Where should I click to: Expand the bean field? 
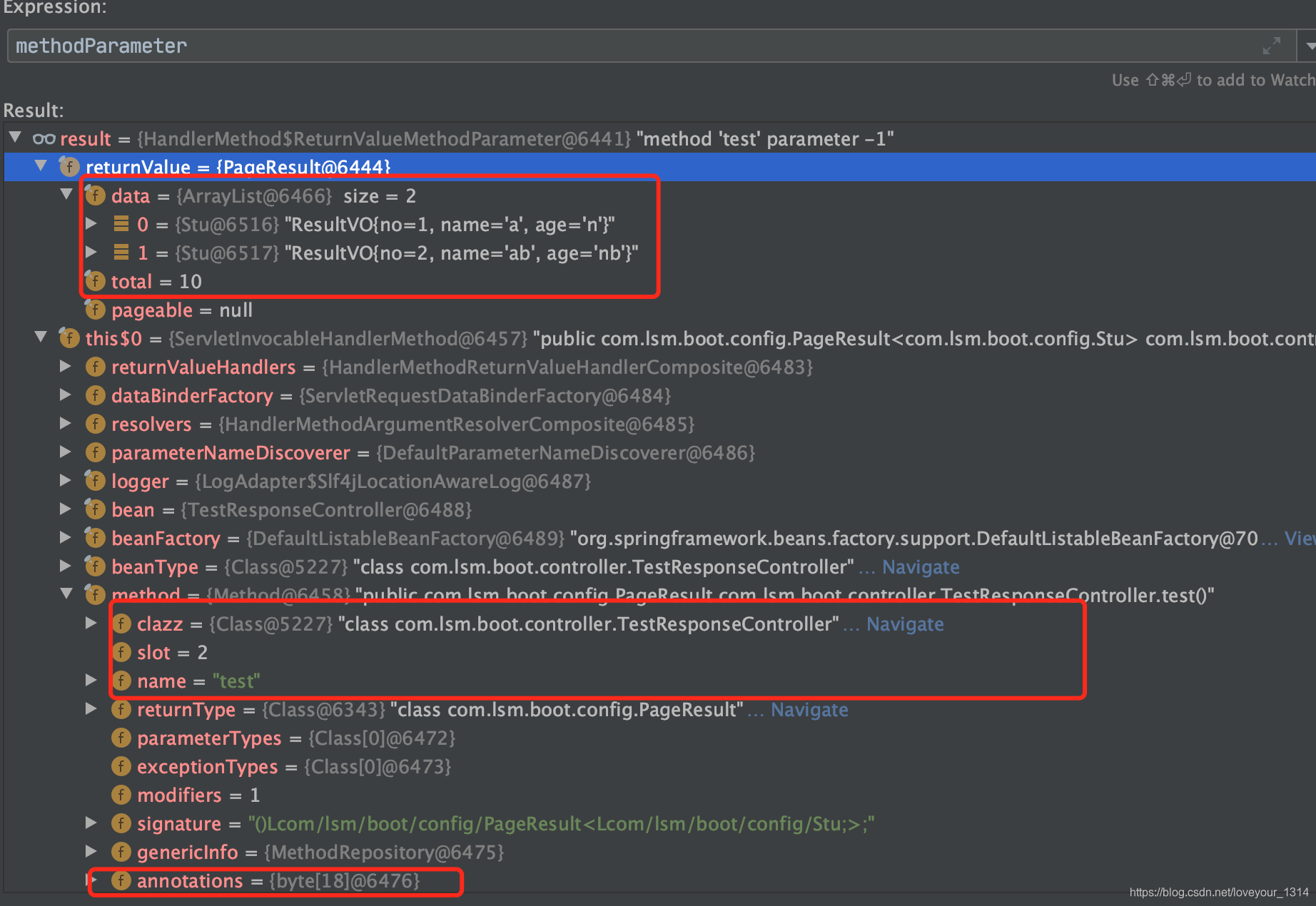click(66, 509)
